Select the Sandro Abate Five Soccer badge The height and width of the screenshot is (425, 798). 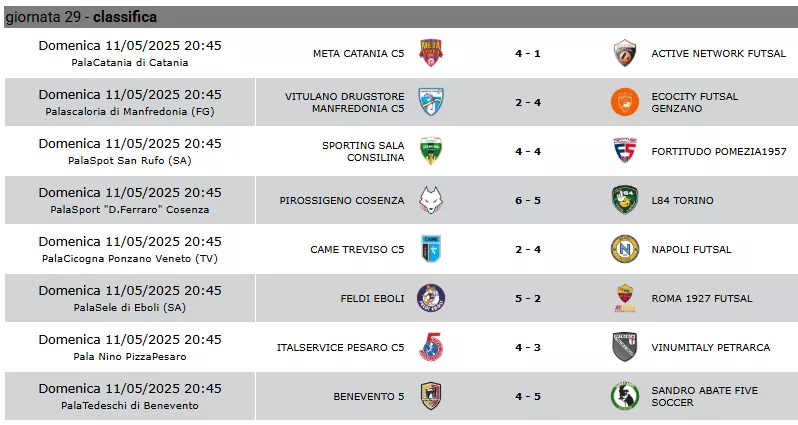[624, 396]
